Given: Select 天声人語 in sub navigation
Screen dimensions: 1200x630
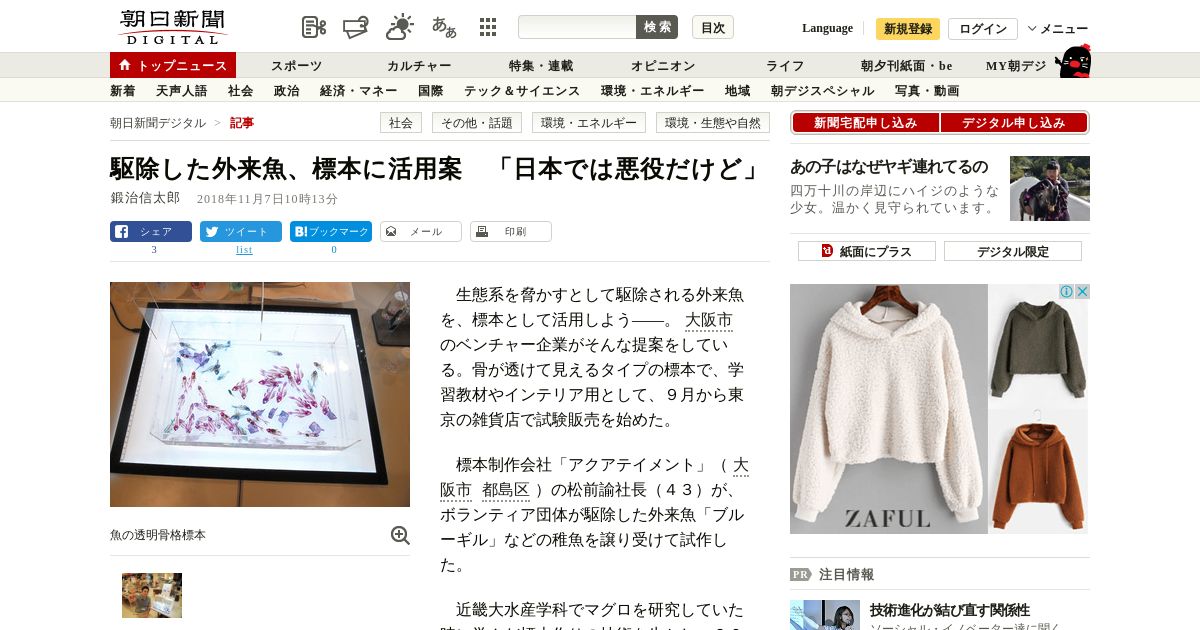Looking at the screenshot, I should pyautogui.click(x=182, y=91).
